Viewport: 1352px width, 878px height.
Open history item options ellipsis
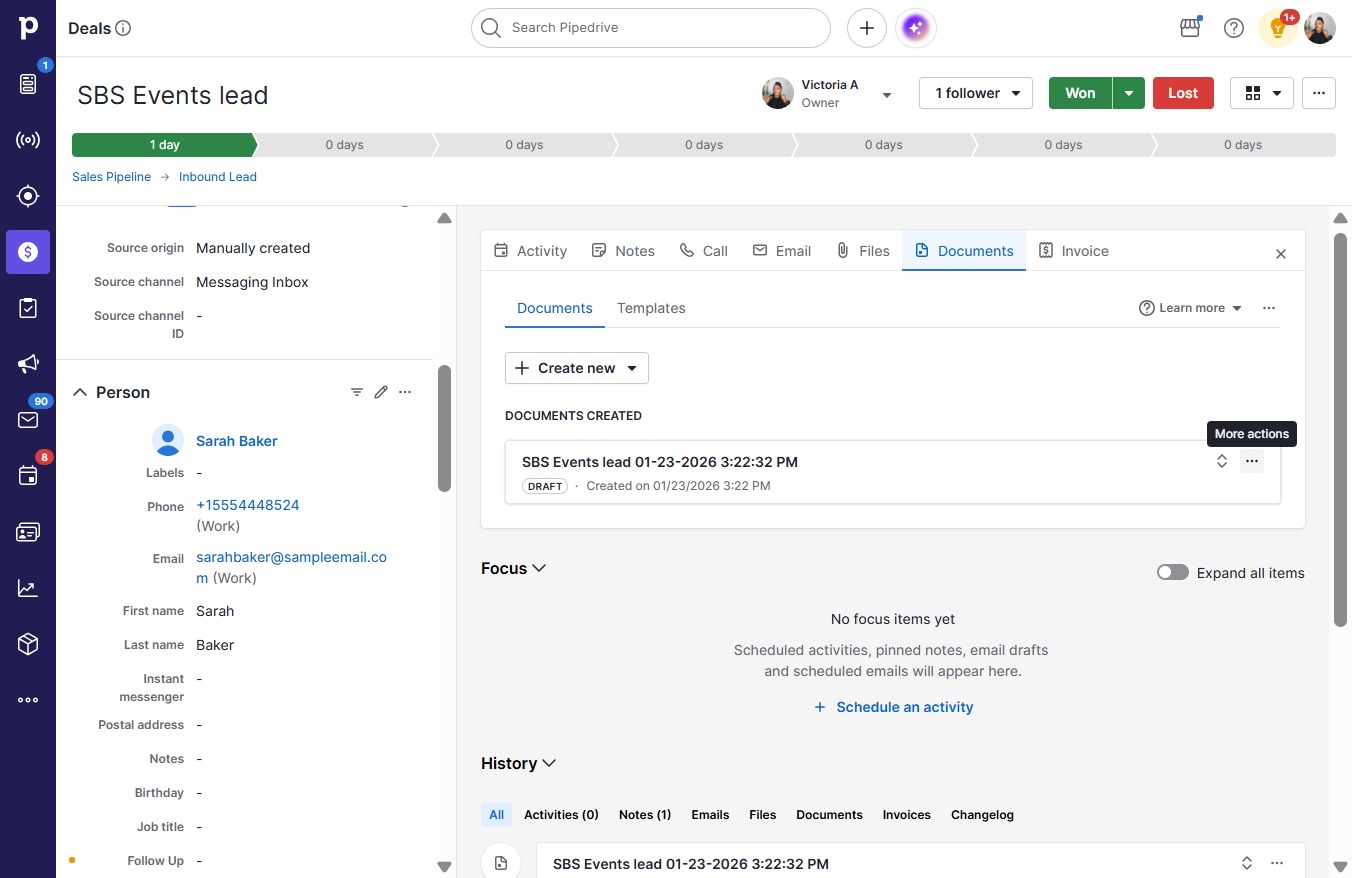[x=1277, y=863]
